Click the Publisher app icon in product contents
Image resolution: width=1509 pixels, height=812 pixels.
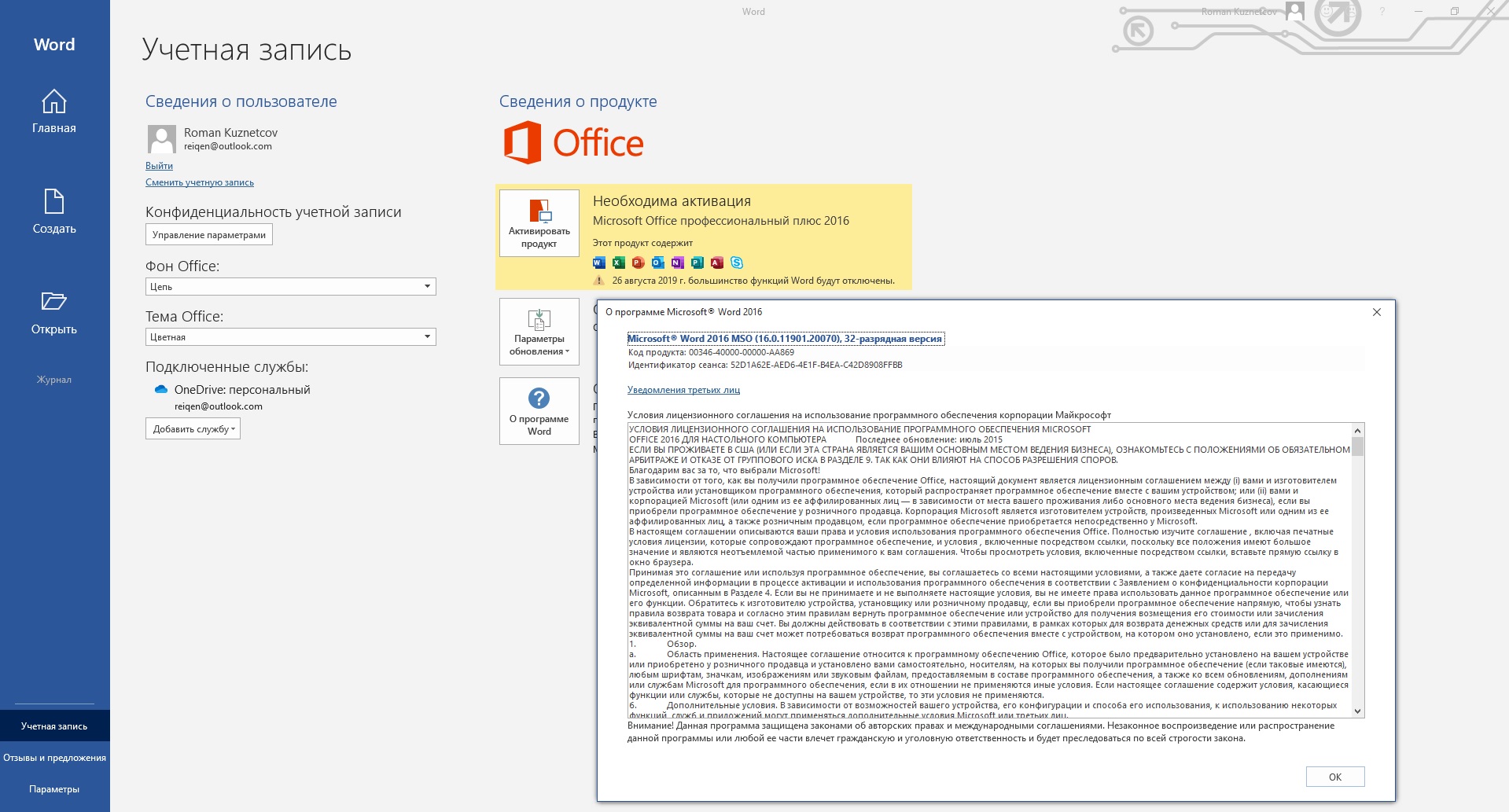pos(697,263)
